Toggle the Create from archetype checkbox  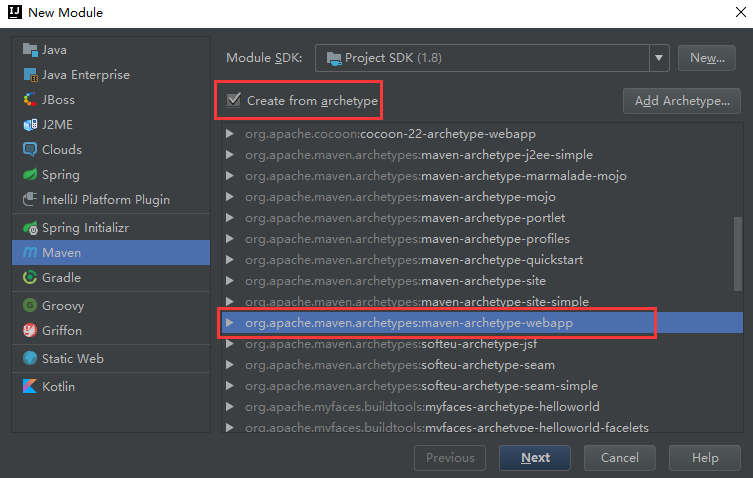click(x=234, y=100)
